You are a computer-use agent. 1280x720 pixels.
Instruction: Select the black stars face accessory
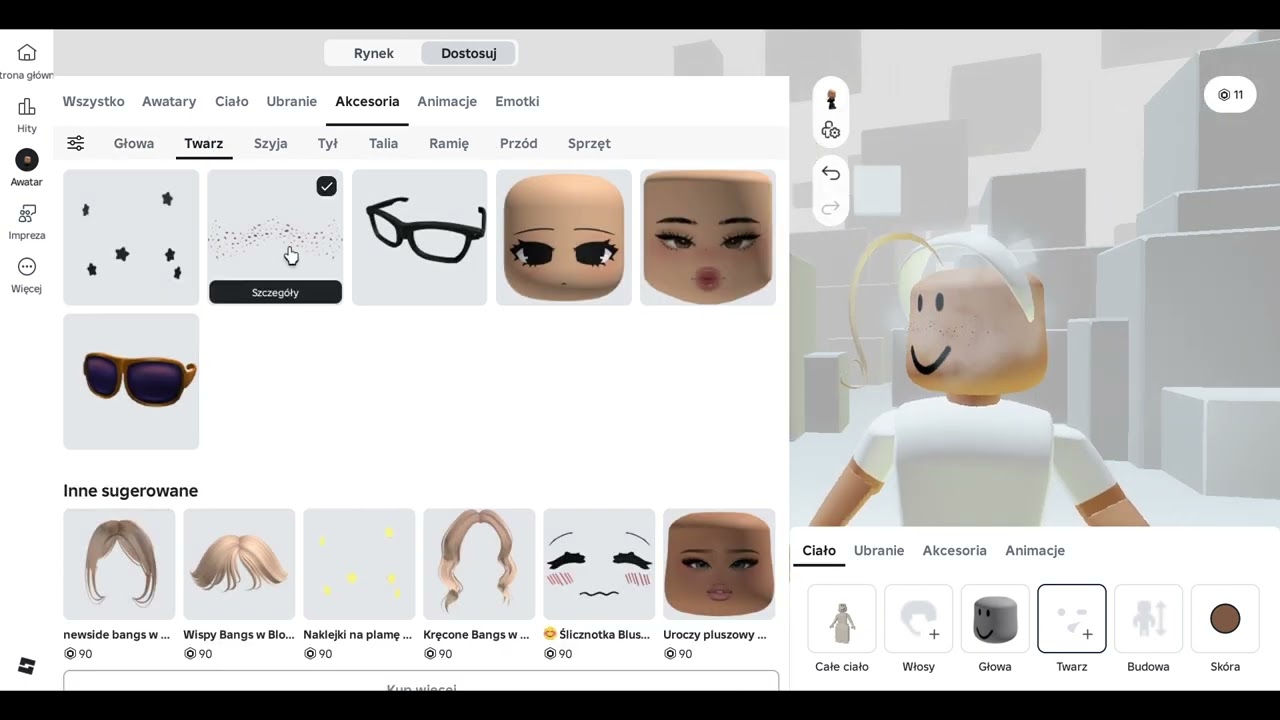pyautogui.click(x=131, y=237)
